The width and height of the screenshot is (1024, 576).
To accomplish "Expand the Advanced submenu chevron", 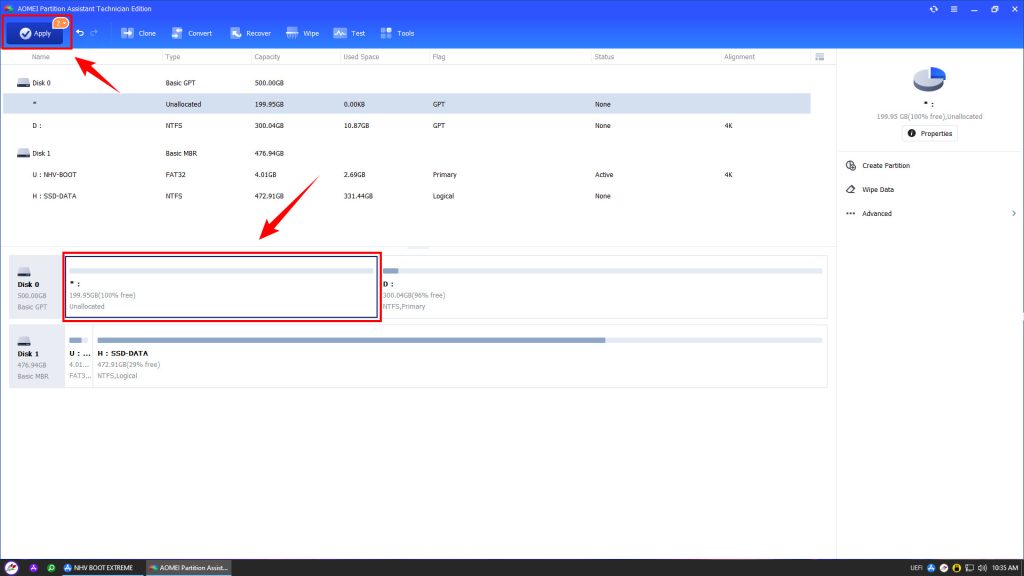I will 1014,214.
